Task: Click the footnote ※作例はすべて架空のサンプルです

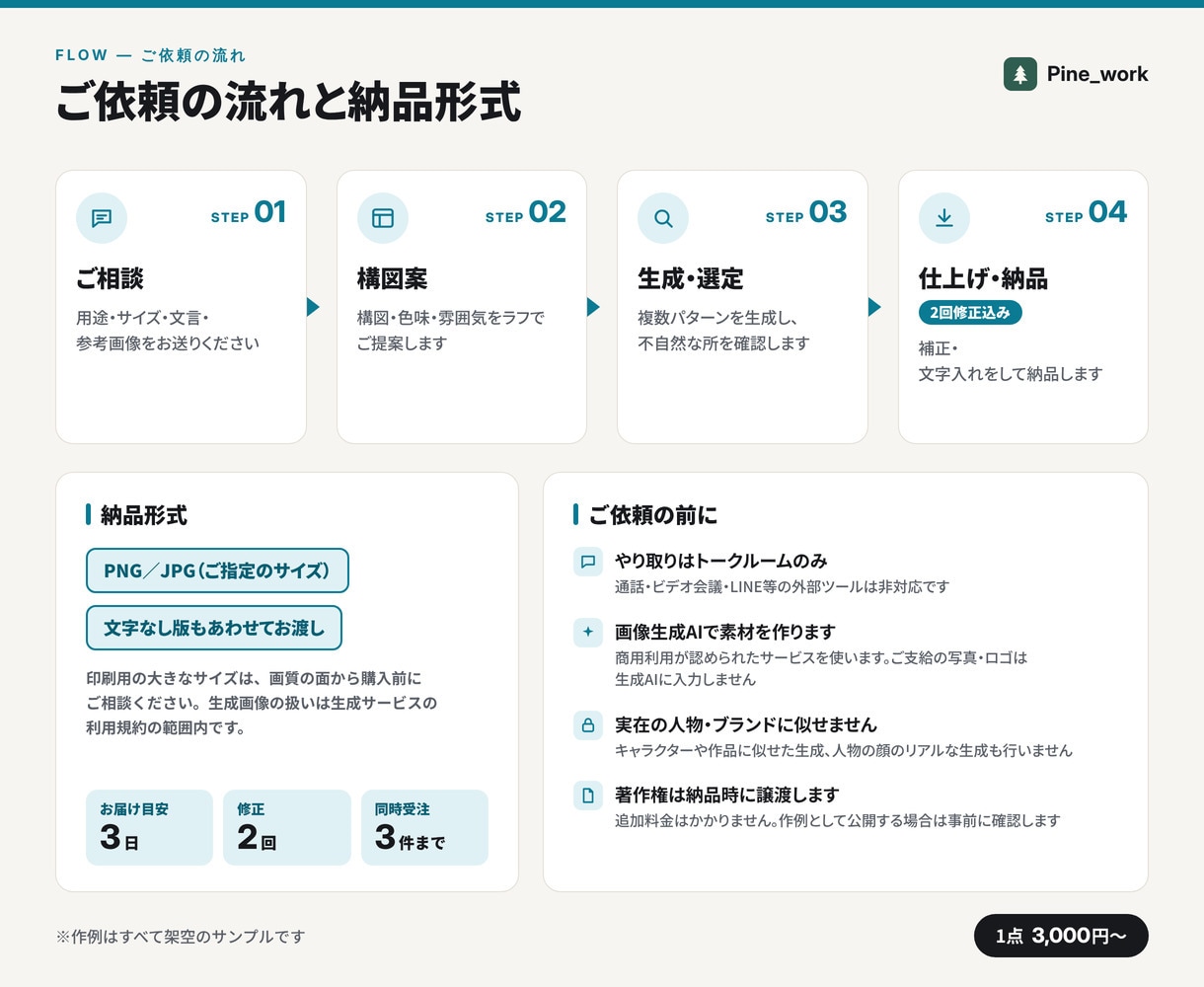Action: click(x=181, y=937)
